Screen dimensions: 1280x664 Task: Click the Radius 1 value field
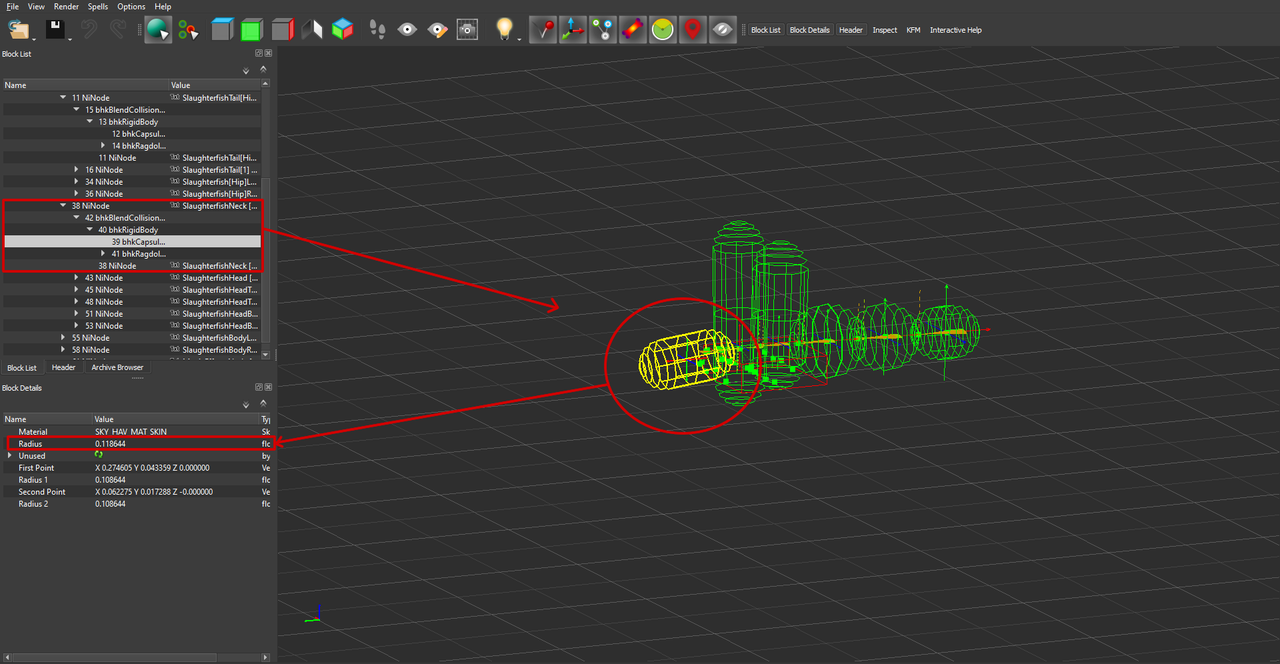pos(176,479)
